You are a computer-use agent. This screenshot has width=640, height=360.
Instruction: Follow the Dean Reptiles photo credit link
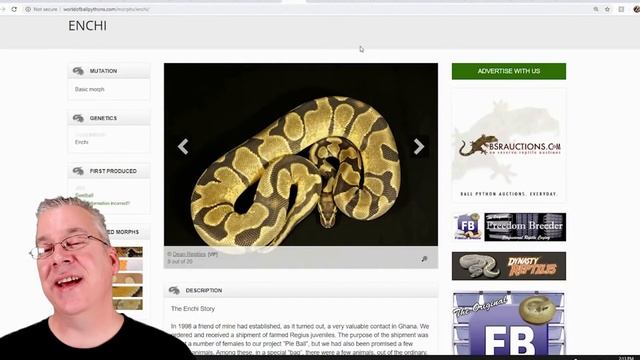pyautogui.click(x=189, y=254)
